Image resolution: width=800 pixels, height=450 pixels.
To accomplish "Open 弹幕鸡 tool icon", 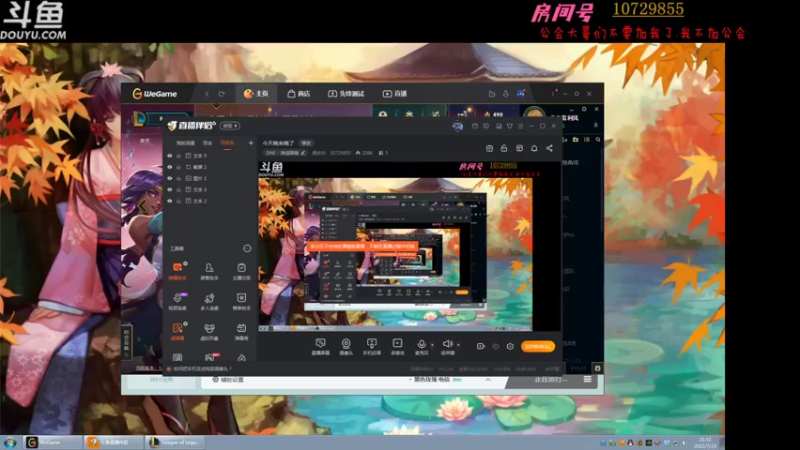I will point(241,331).
